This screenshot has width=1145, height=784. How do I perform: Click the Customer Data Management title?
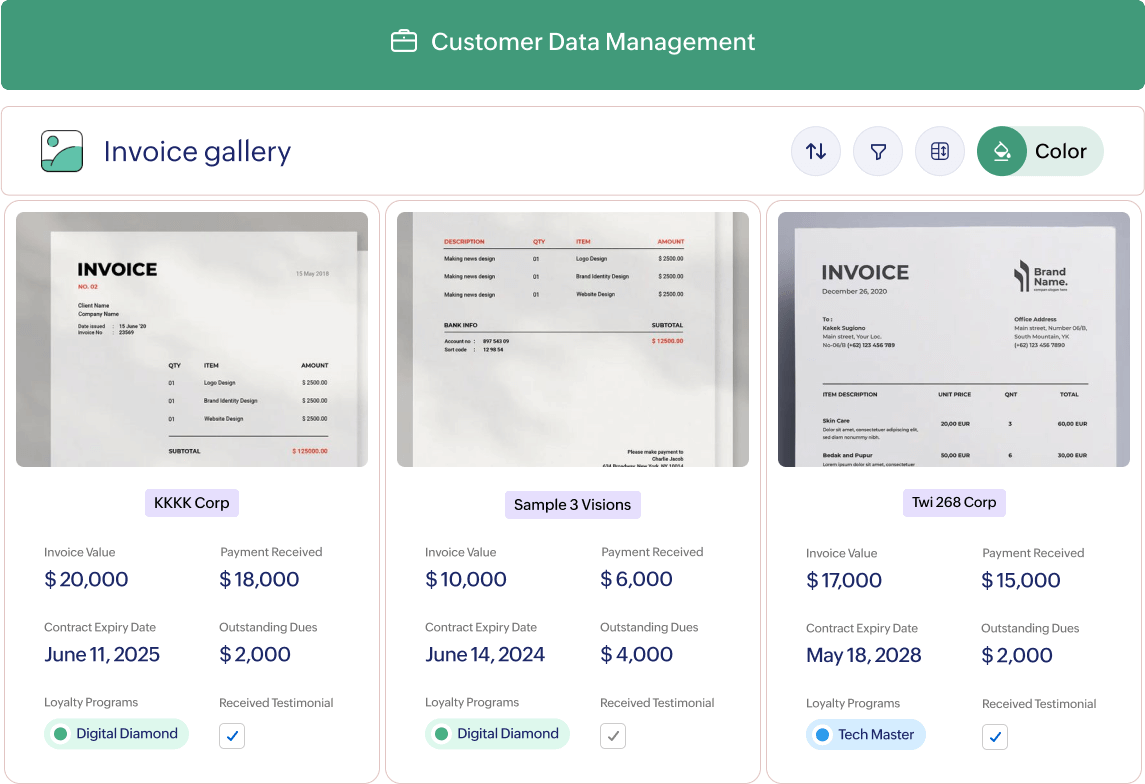pos(593,42)
